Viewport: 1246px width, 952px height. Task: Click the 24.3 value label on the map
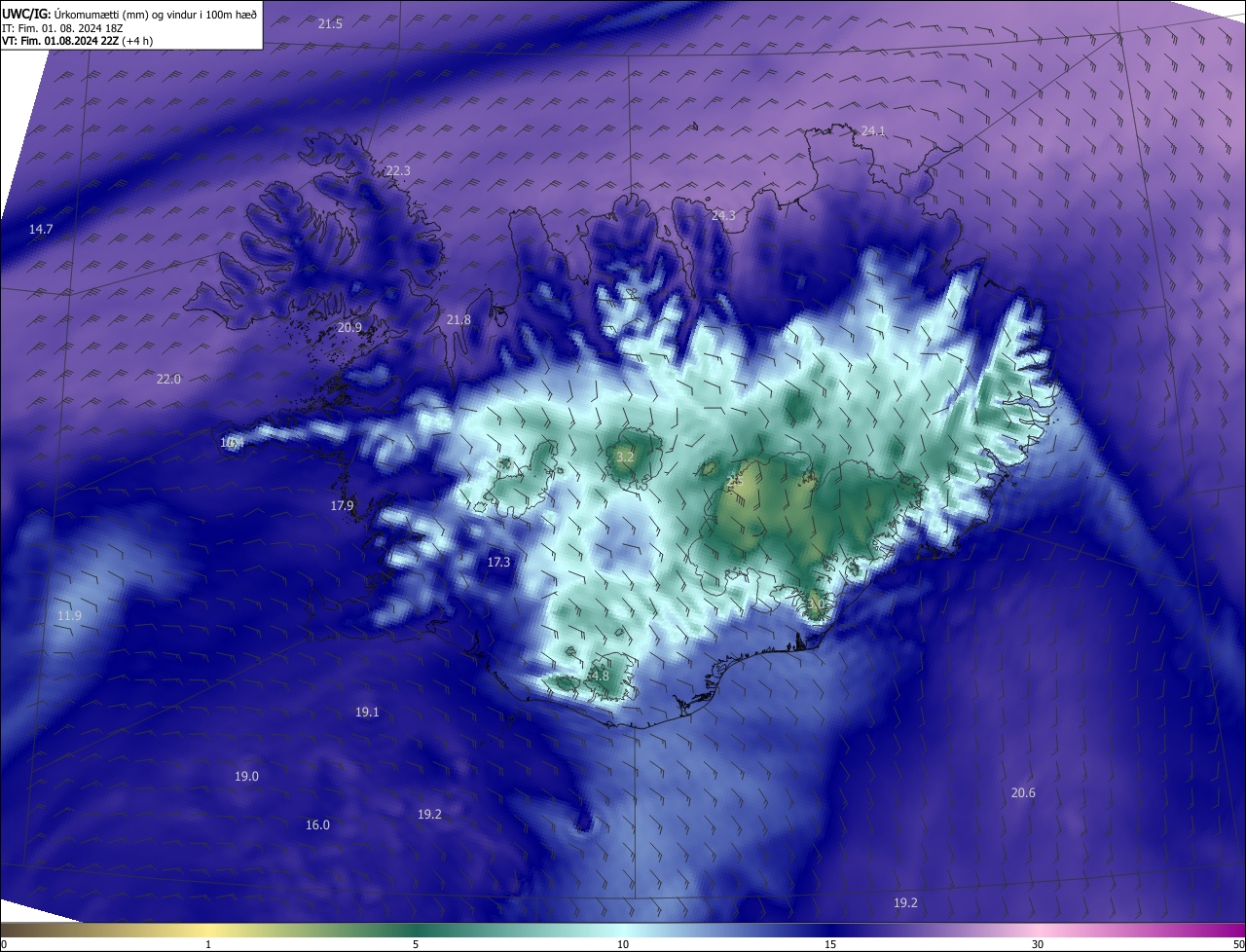tap(723, 215)
